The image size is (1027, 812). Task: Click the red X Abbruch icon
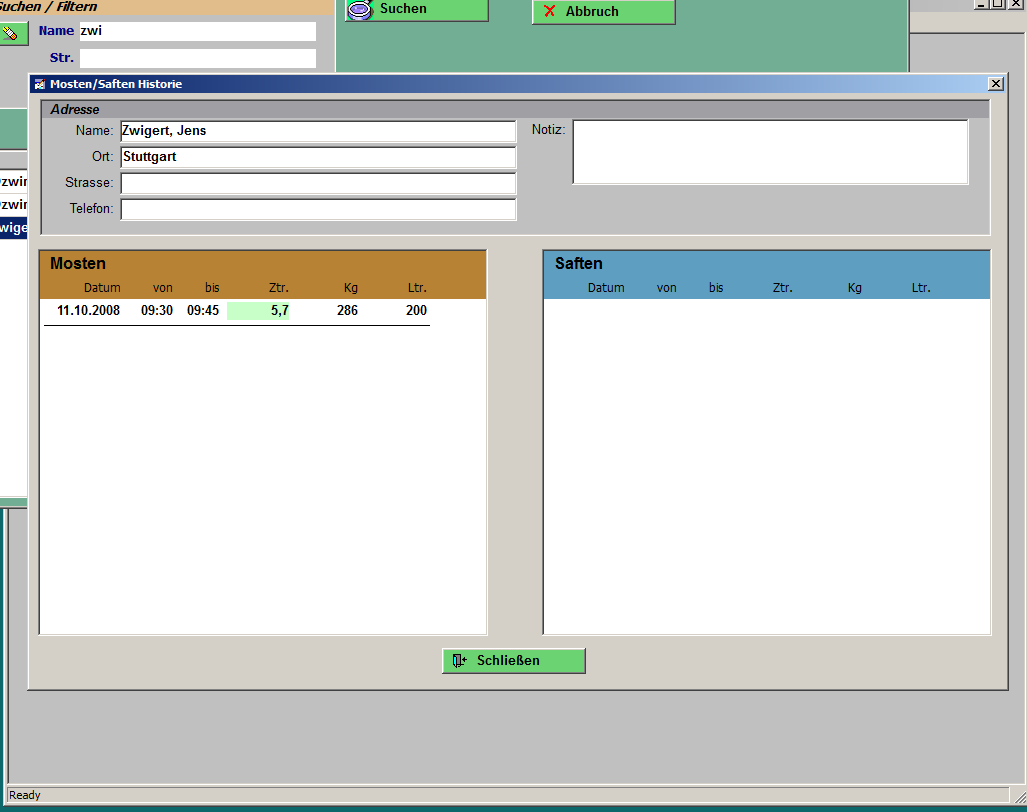click(x=549, y=11)
